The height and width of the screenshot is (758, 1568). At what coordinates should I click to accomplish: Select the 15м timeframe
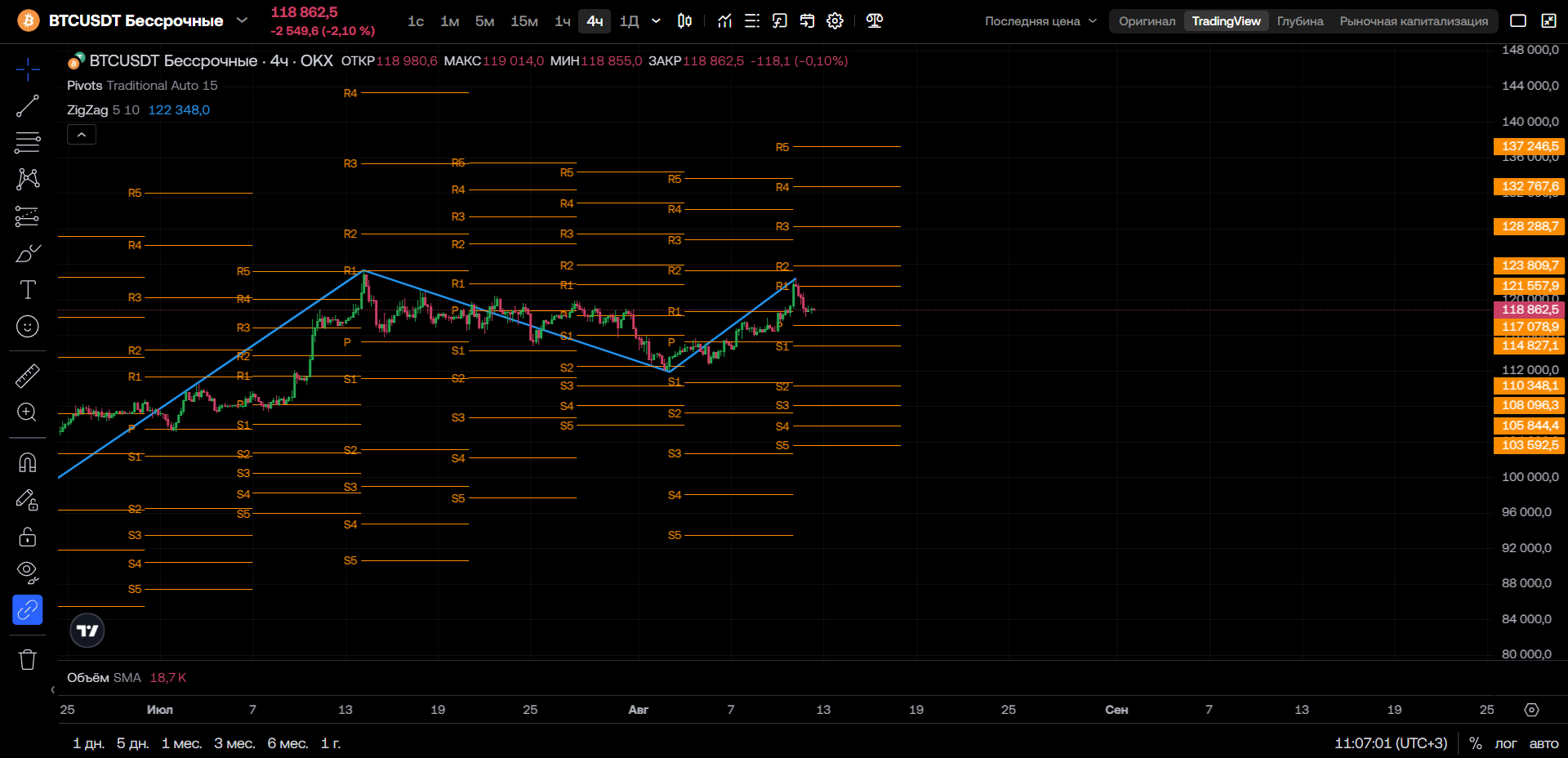[524, 21]
